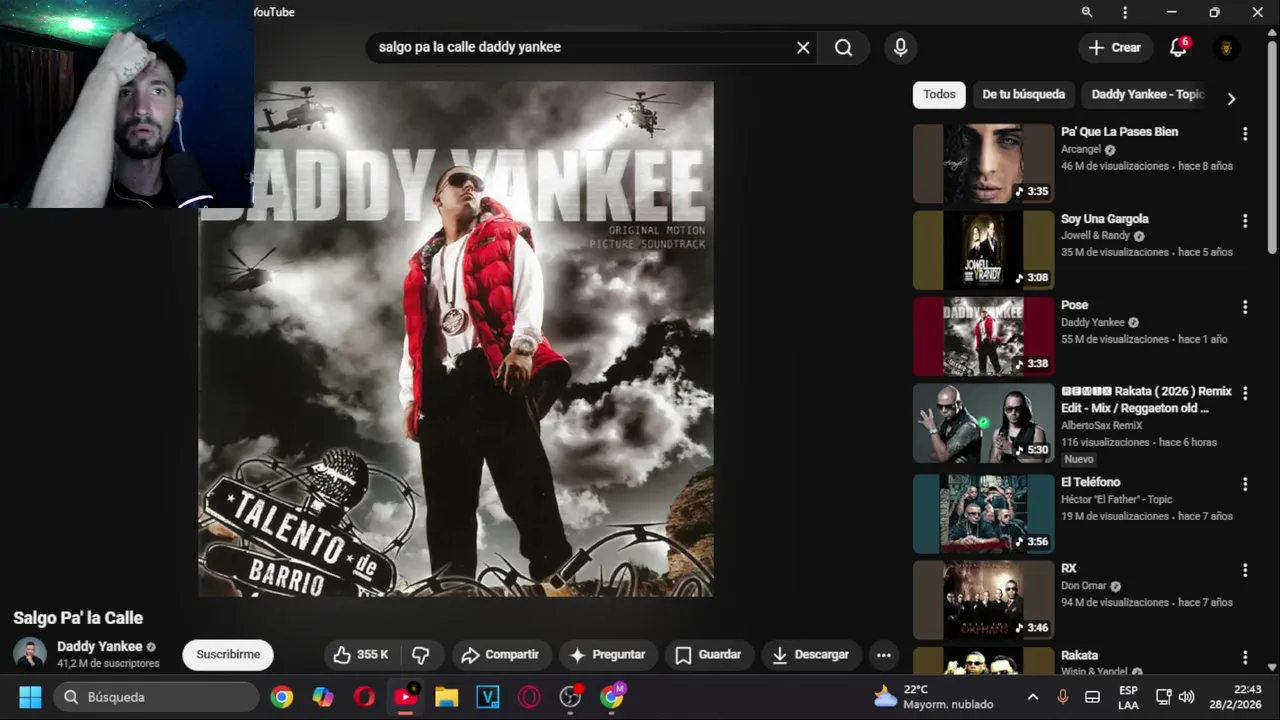Save the video with Guardar
1280x720 pixels.
coord(708,655)
